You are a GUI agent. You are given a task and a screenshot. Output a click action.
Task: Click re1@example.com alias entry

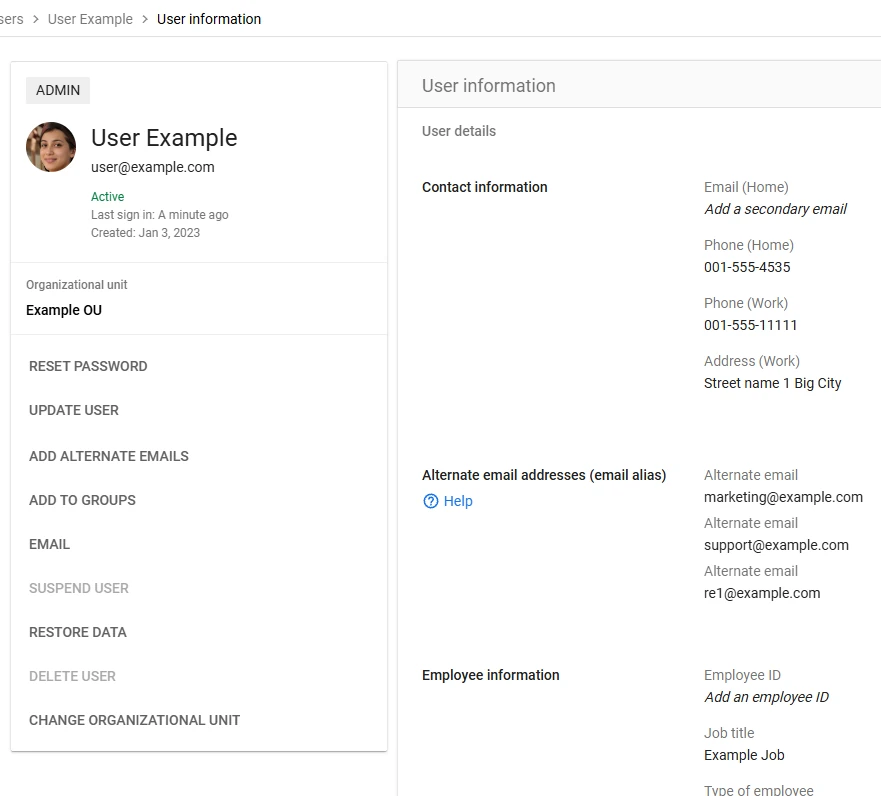[x=762, y=593]
